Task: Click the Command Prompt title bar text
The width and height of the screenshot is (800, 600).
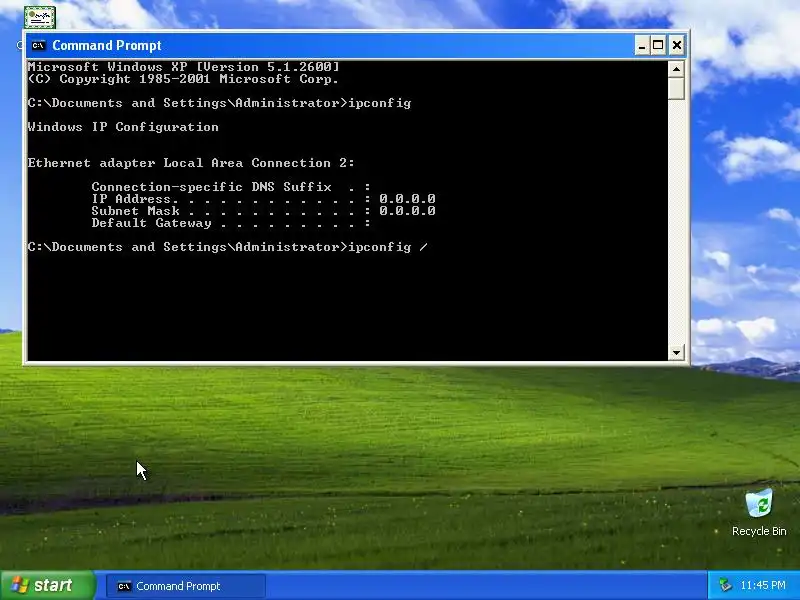Action: tap(107, 45)
